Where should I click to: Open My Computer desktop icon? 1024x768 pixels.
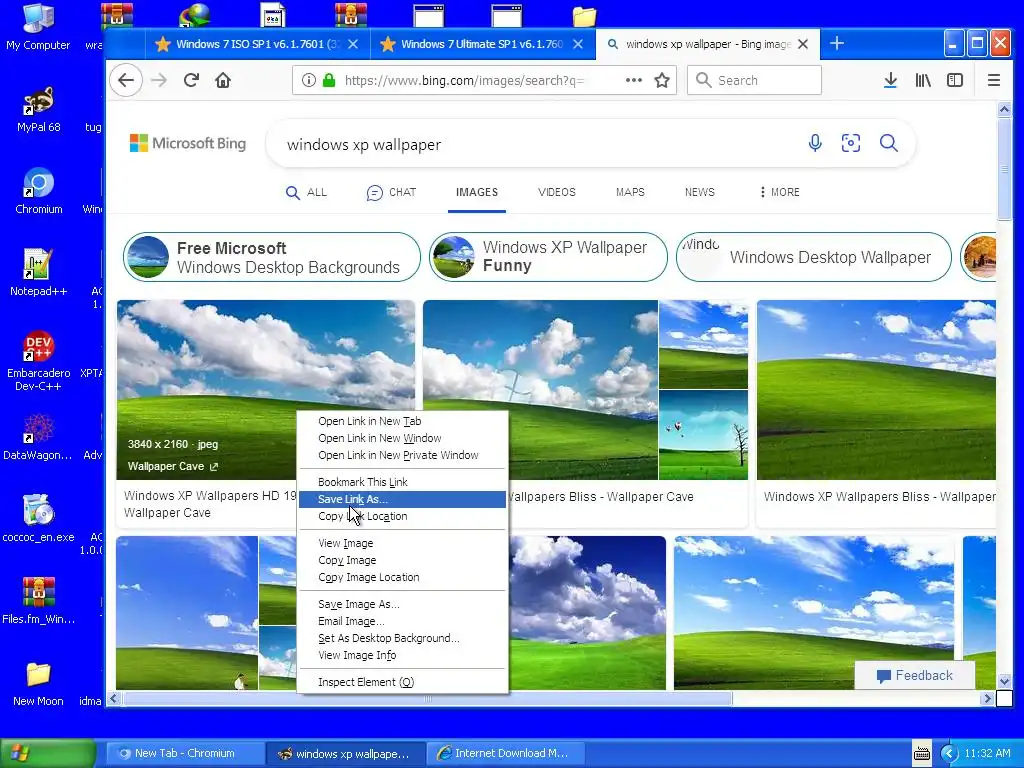(x=38, y=27)
